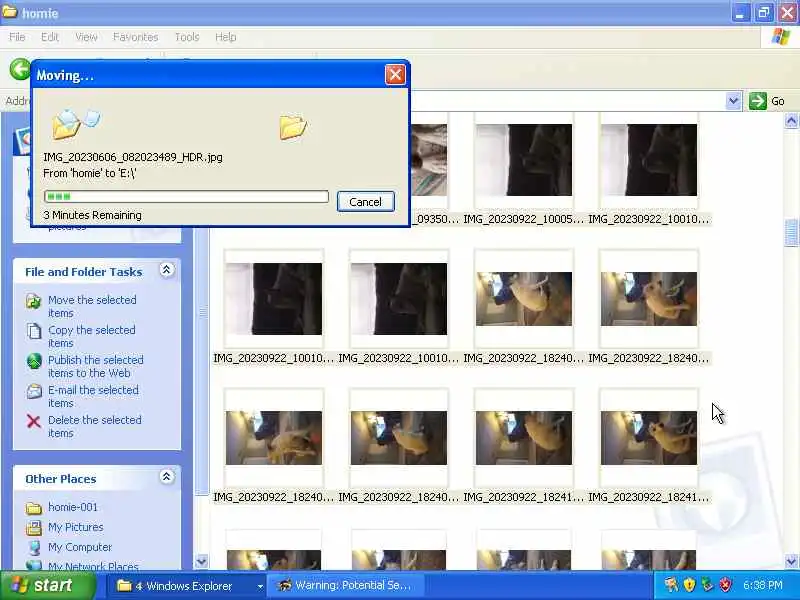Open the Tools menu

coord(187,37)
